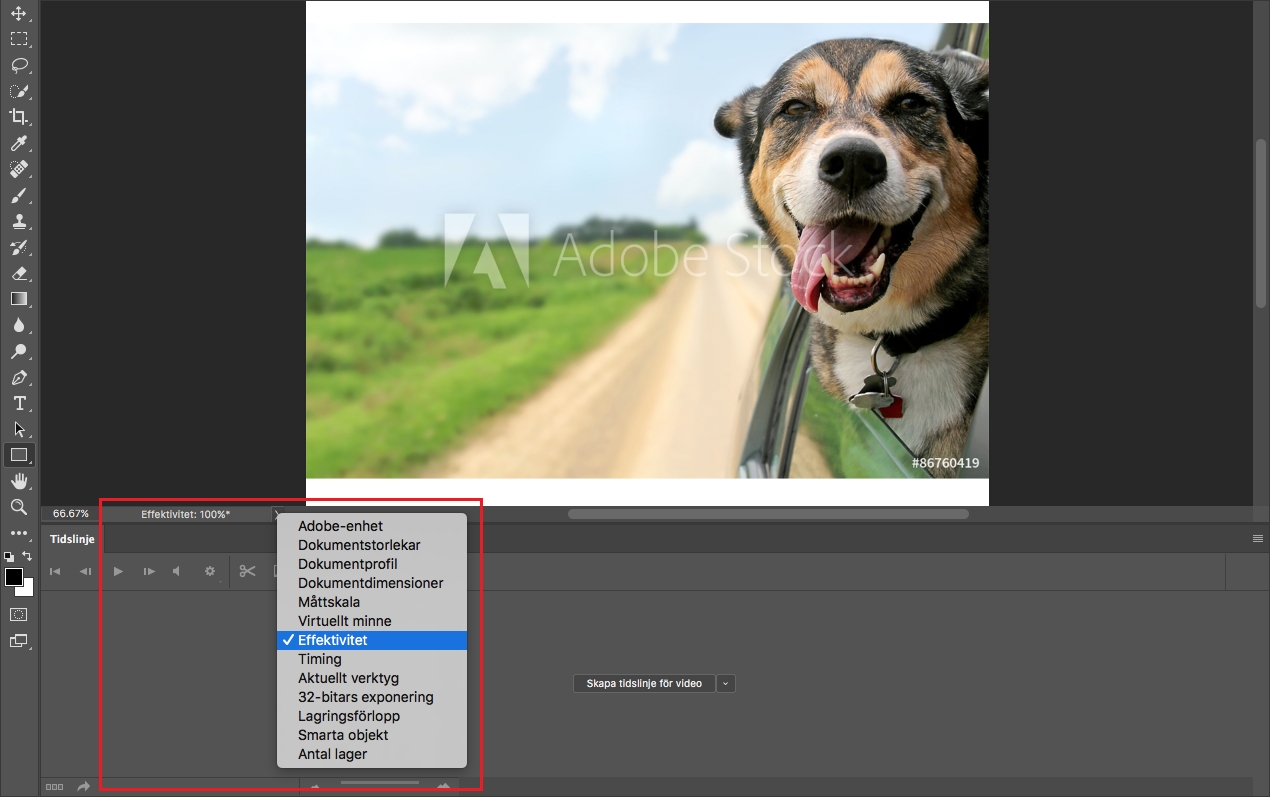This screenshot has width=1270, height=797.
Task: Select 32-bitars exponering option
Action: (372, 697)
